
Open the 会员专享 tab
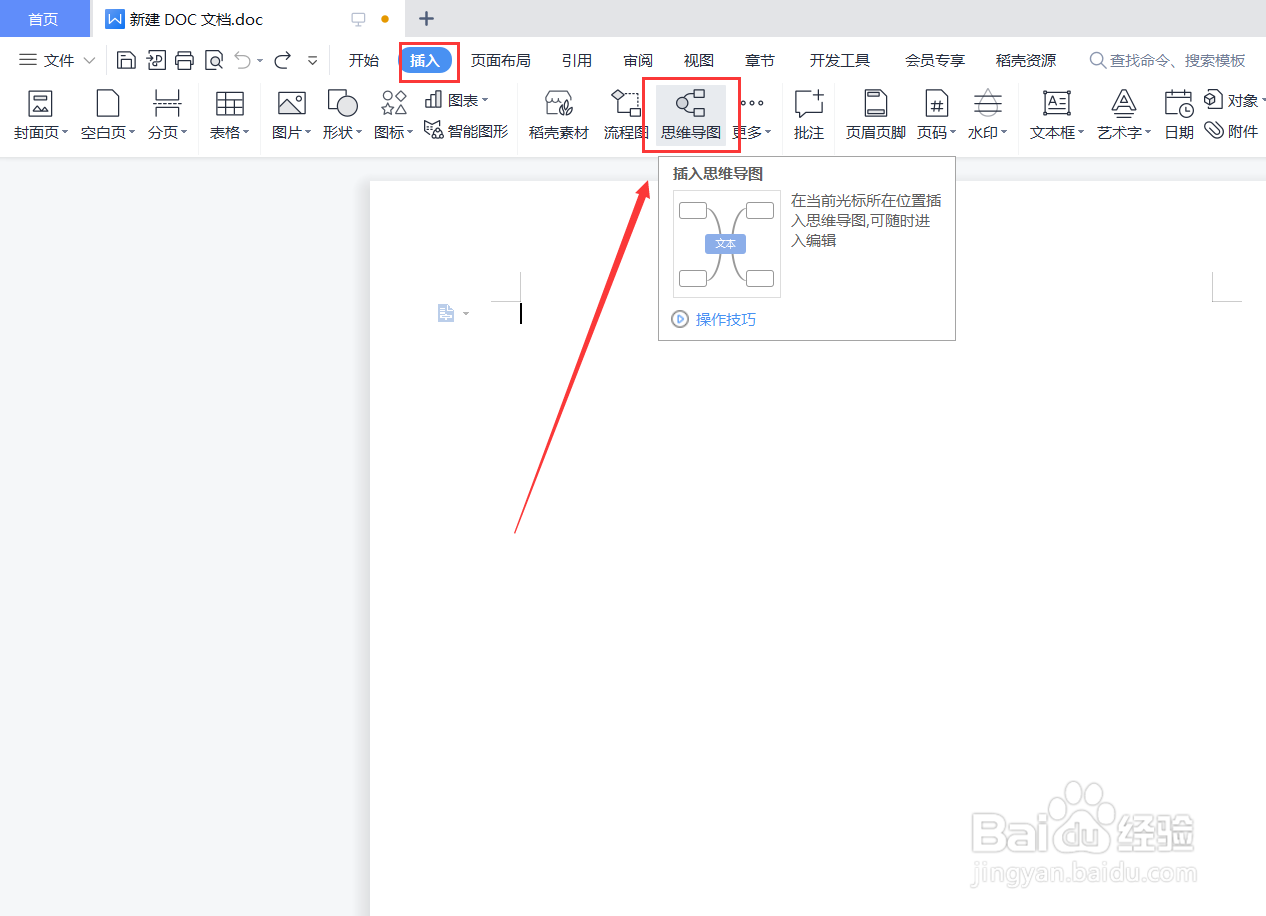point(935,61)
